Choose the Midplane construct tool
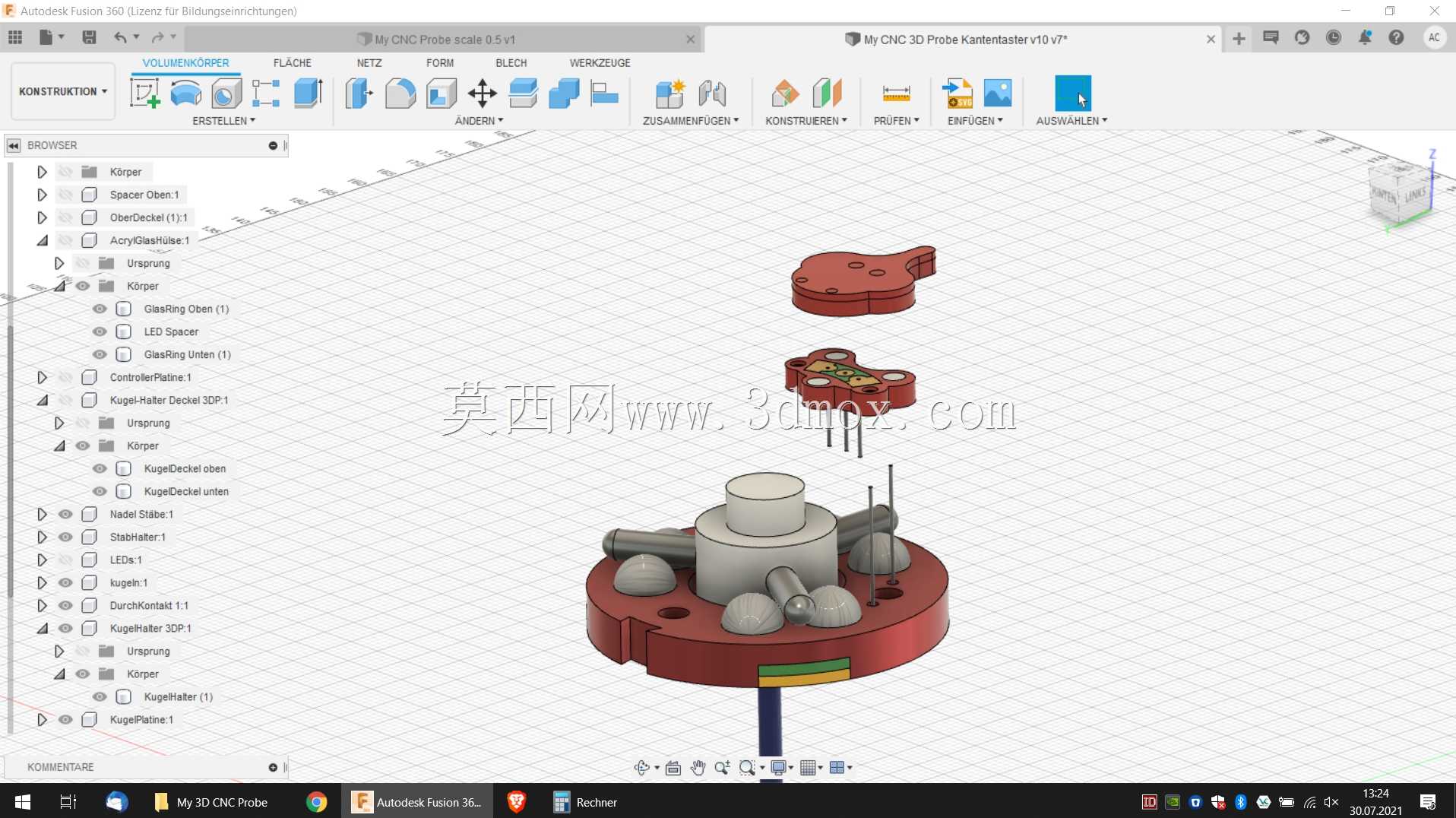This screenshot has width=1456, height=818. [x=827, y=93]
